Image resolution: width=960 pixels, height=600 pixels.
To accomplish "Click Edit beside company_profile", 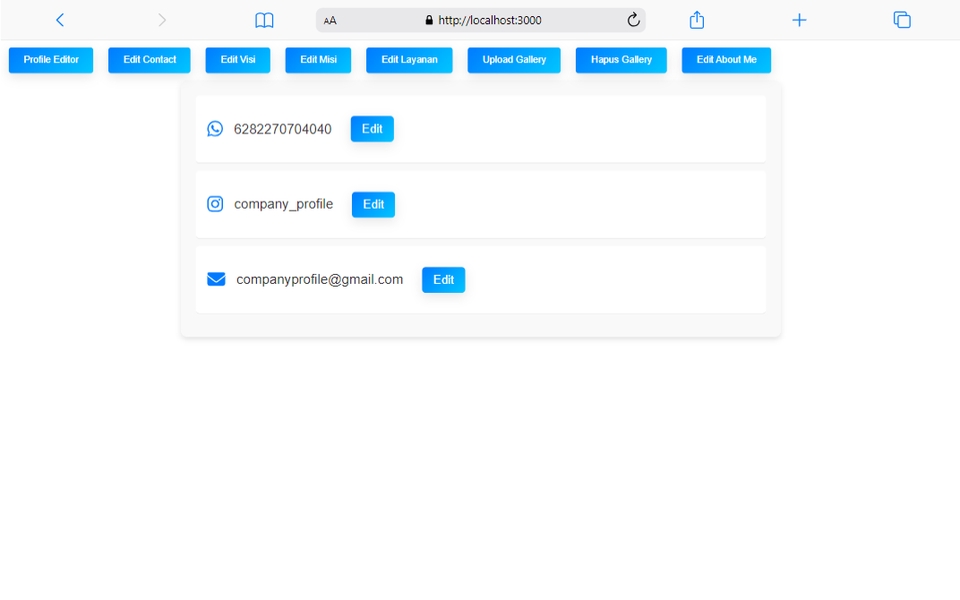I will coord(372,204).
